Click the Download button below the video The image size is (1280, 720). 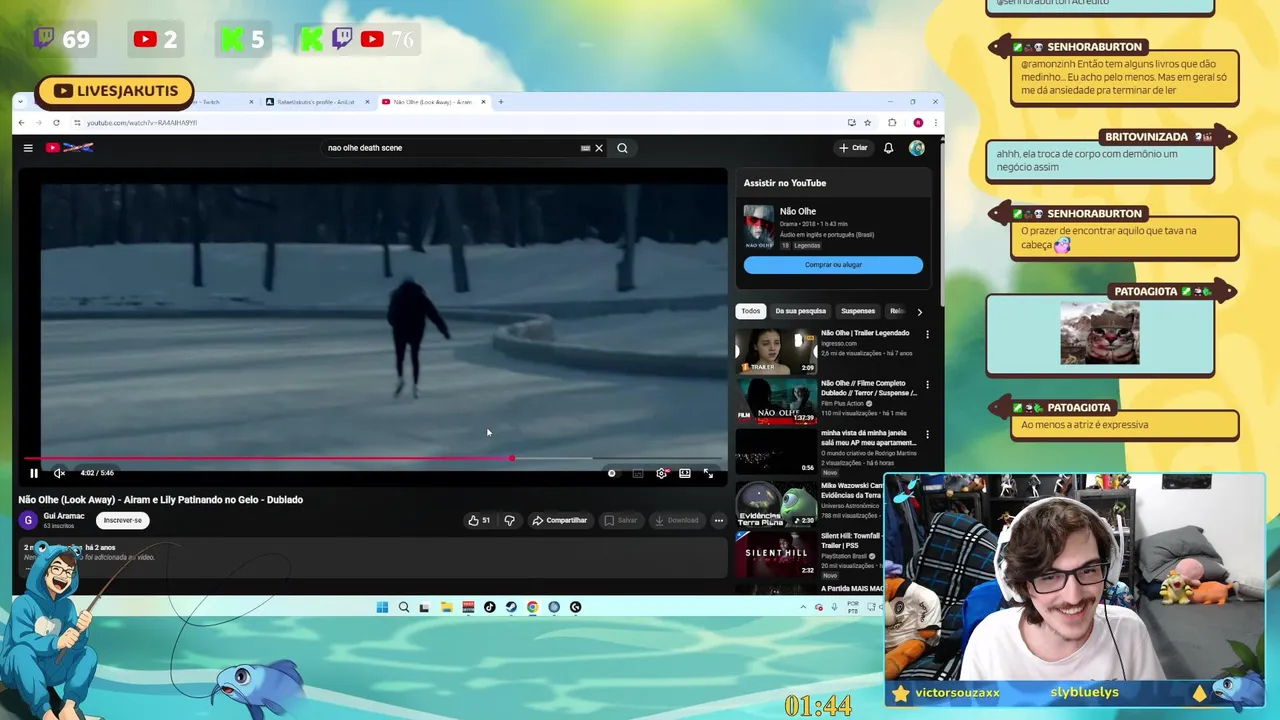(x=677, y=520)
